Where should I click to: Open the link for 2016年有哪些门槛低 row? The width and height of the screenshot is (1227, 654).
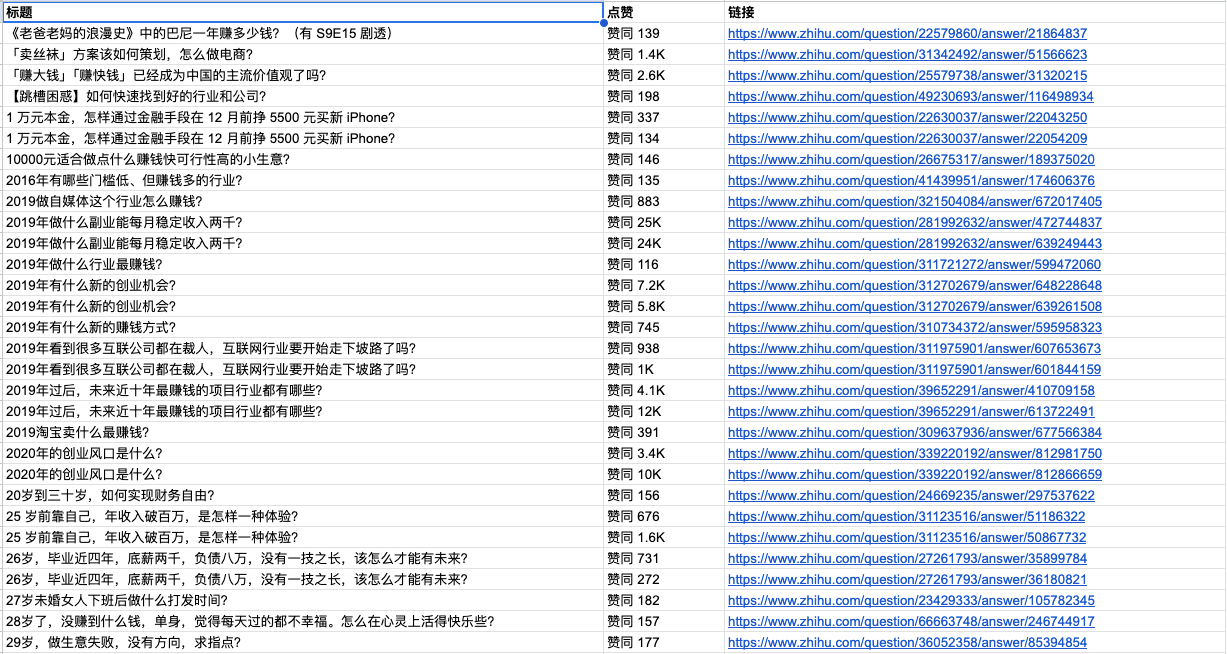pyautogui.click(x=911, y=180)
